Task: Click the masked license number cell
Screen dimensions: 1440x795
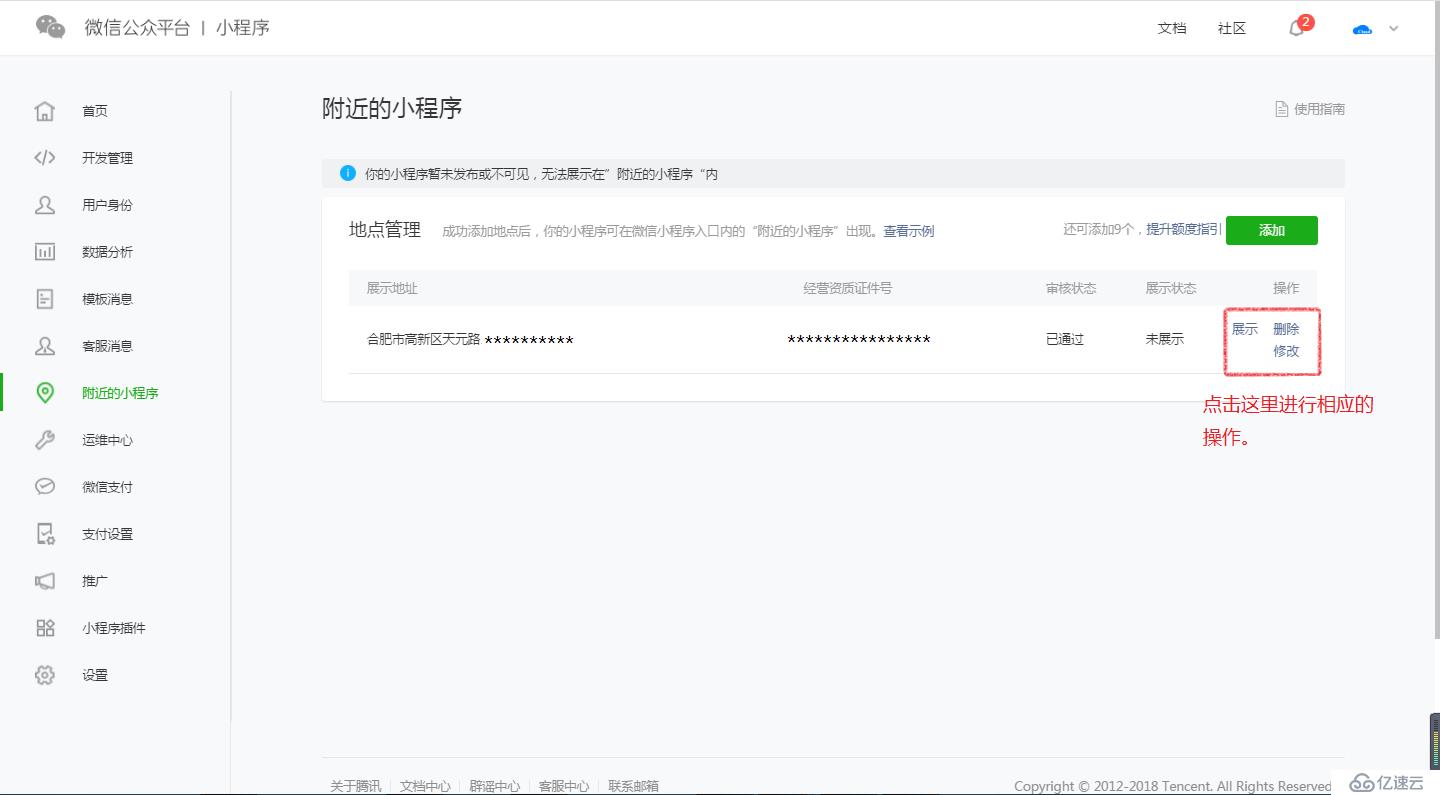Action: coord(859,340)
